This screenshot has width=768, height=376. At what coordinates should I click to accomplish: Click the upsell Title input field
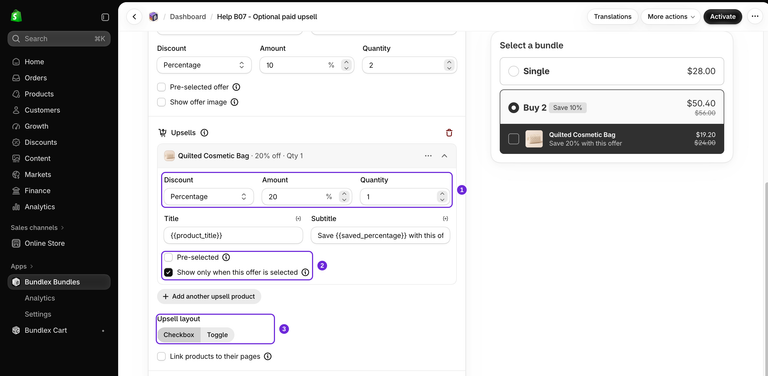point(234,235)
